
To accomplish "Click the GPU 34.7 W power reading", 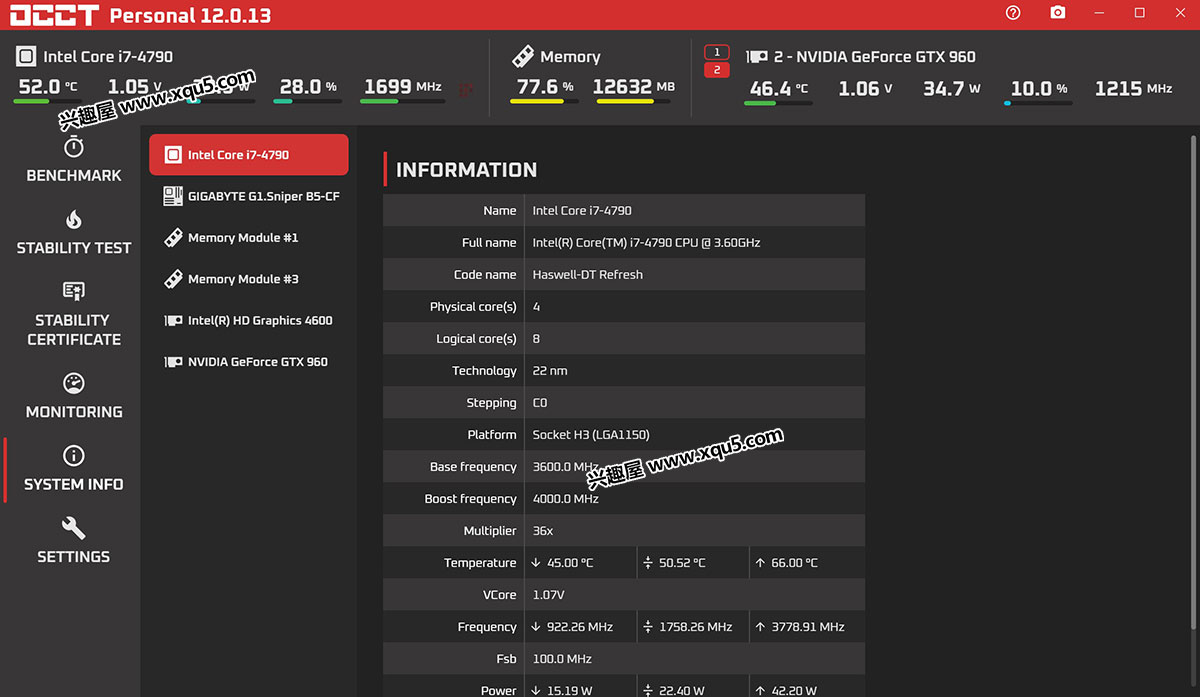I will (951, 88).
